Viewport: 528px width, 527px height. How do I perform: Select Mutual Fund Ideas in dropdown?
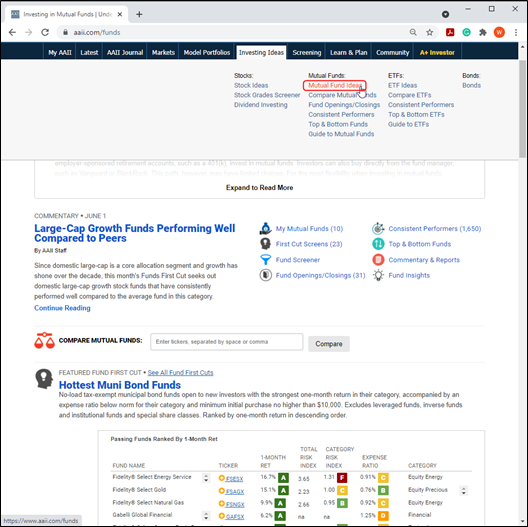pos(335,86)
